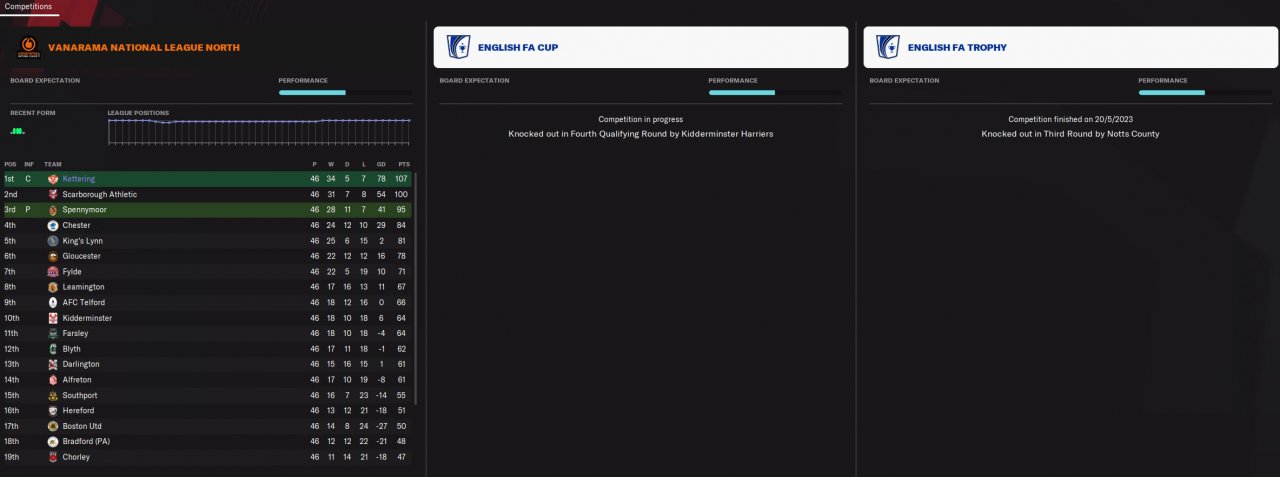Click the Vanarama National League North logo
The height and width of the screenshot is (477, 1280).
(27, 47)
